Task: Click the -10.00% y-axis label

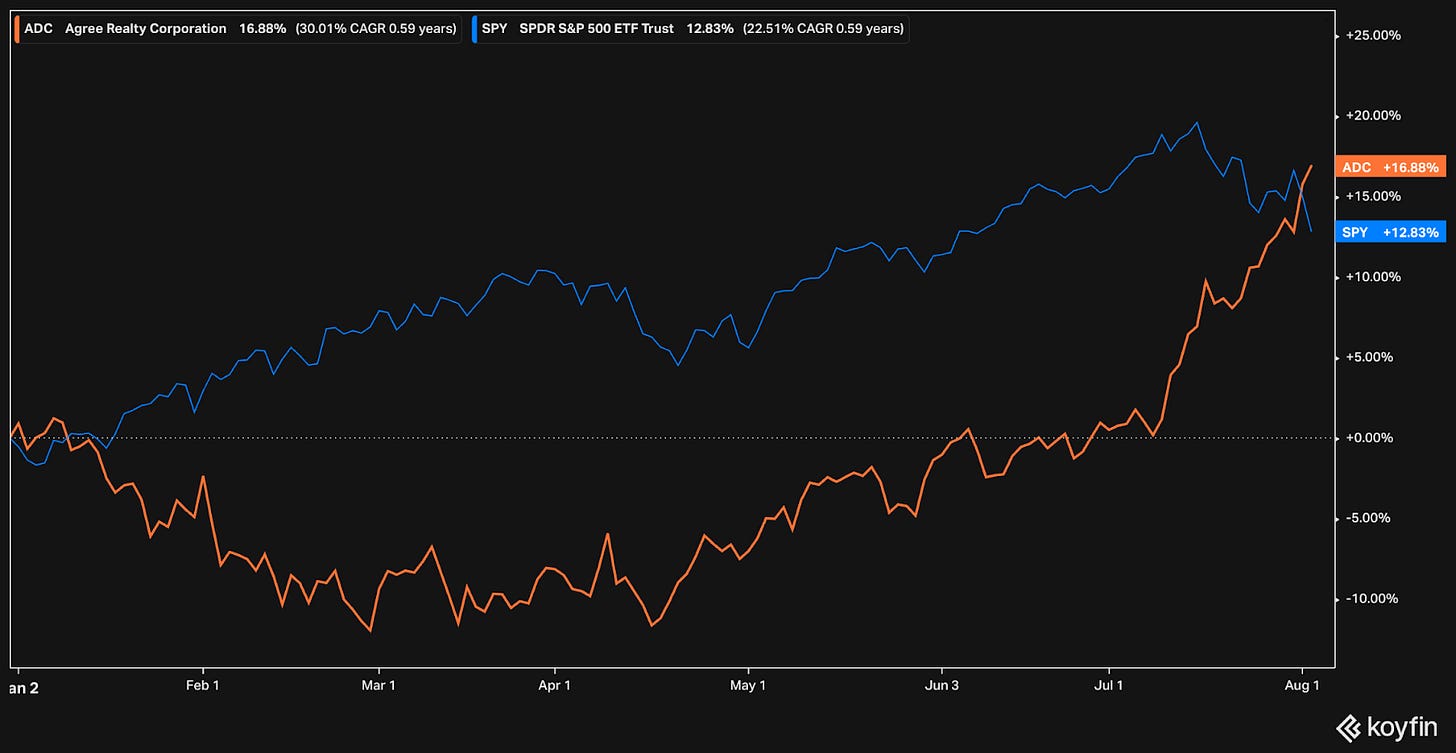Action: pyautogui.click(x=1374, y=599)
